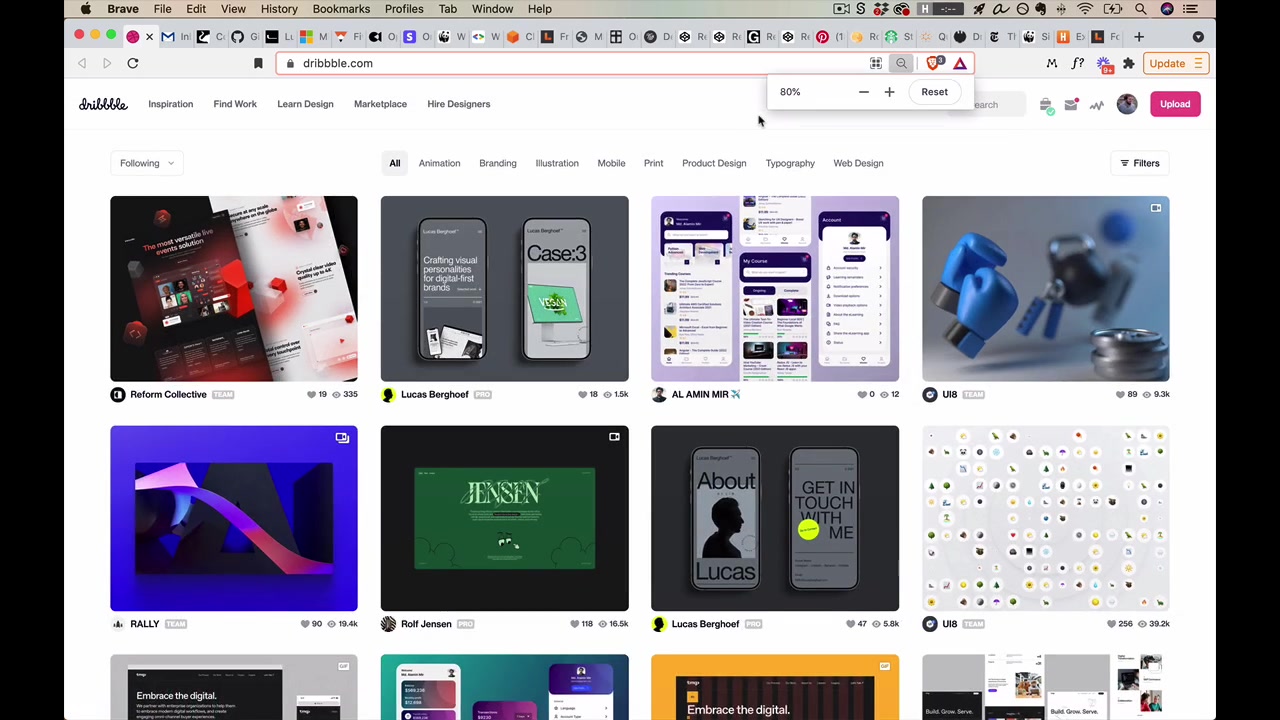Click the Brave Update button
Image resolution: width=1280 pixels, height=720 pixels.
tap(1176, 63)
